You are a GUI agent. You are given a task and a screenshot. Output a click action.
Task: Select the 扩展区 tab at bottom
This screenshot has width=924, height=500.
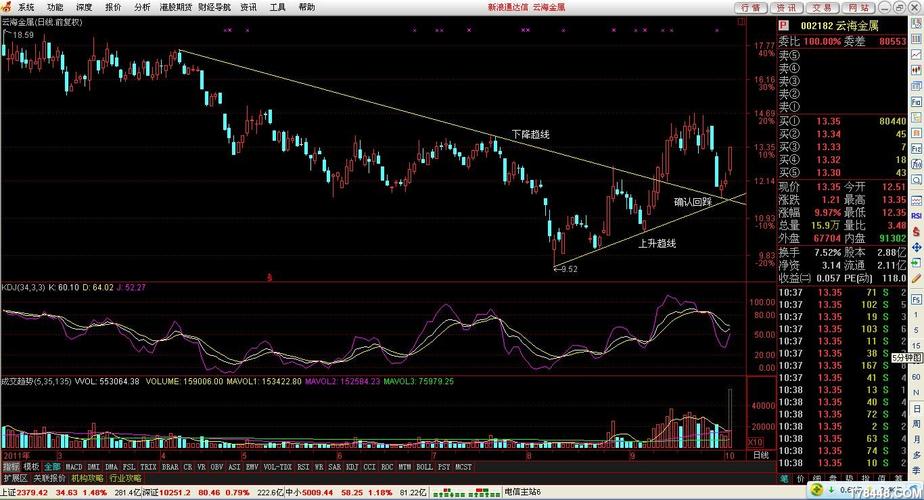15,479
